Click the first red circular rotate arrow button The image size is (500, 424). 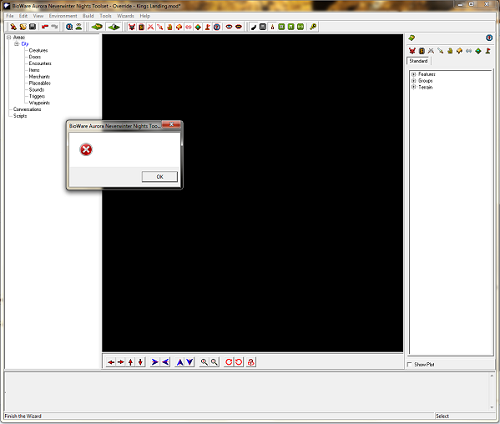(229, 362)
